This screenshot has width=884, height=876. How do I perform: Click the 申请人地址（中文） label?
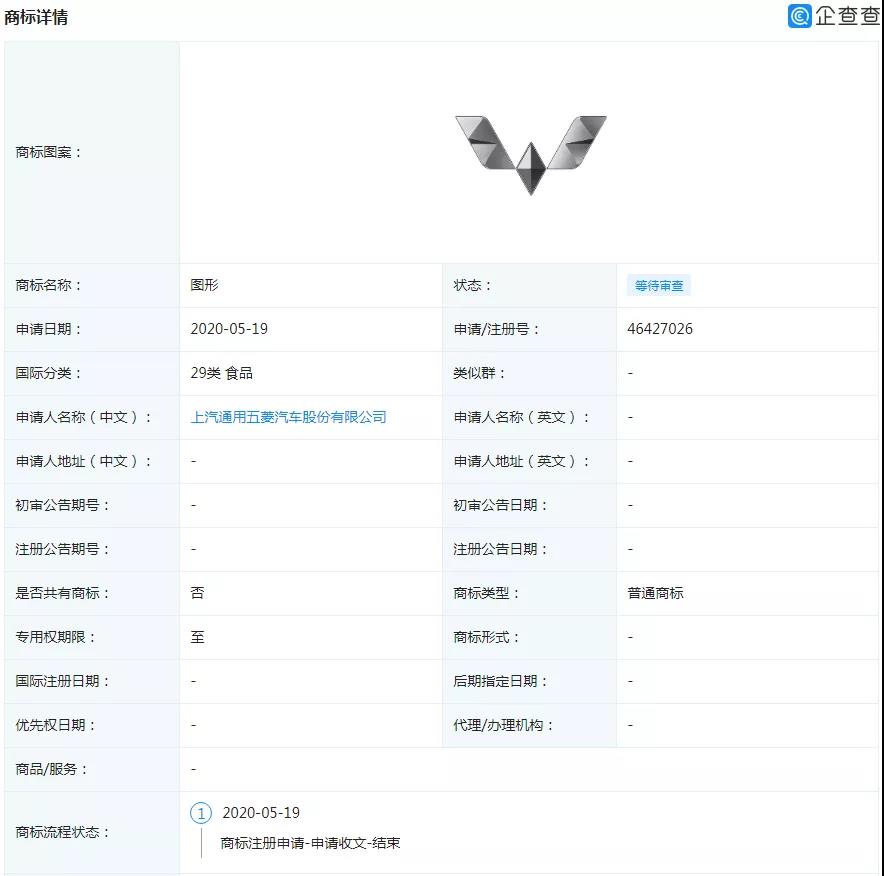pyautogui.click(x=83, y=461)
